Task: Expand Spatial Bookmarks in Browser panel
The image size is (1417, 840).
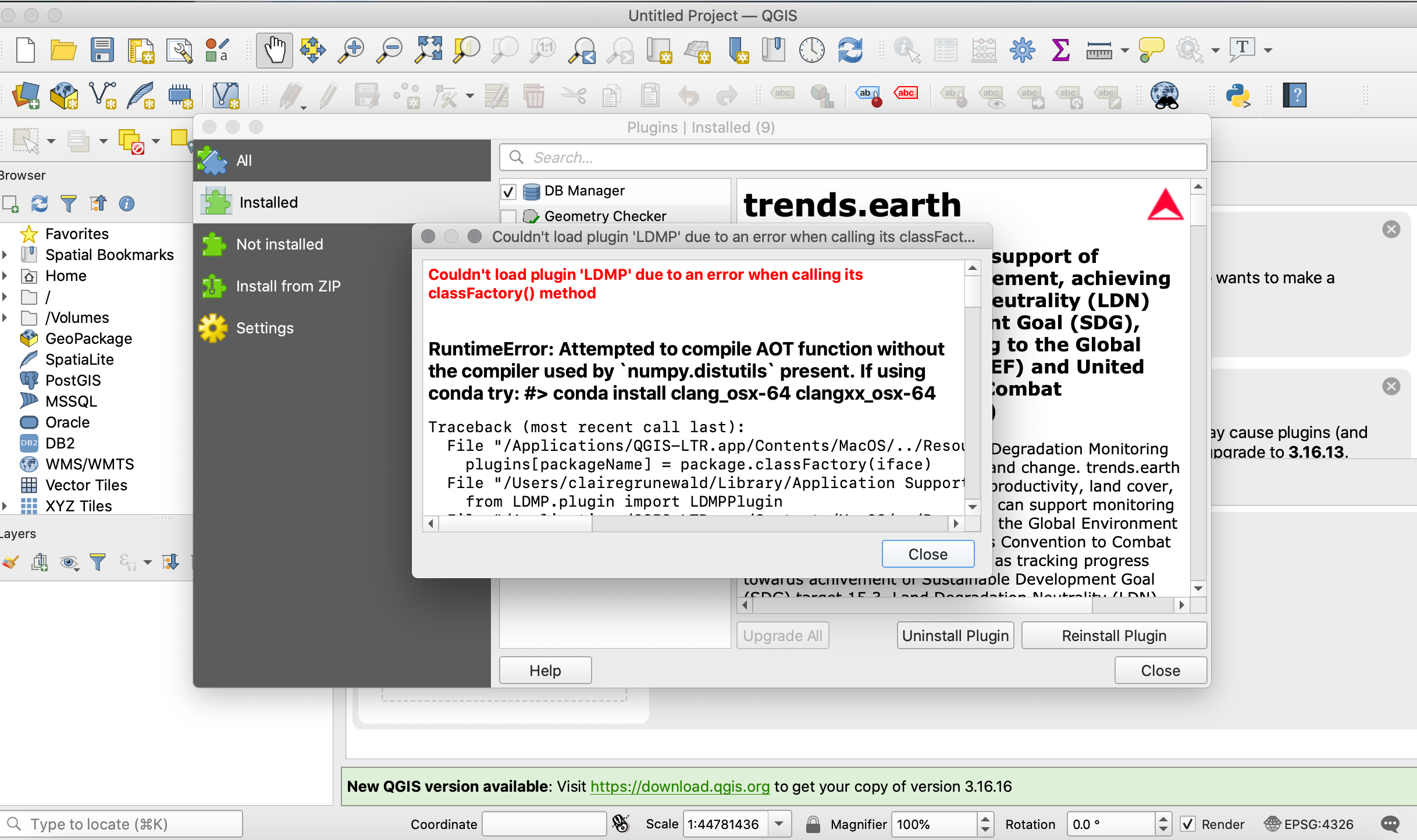Action: click(x=6, y=254)
